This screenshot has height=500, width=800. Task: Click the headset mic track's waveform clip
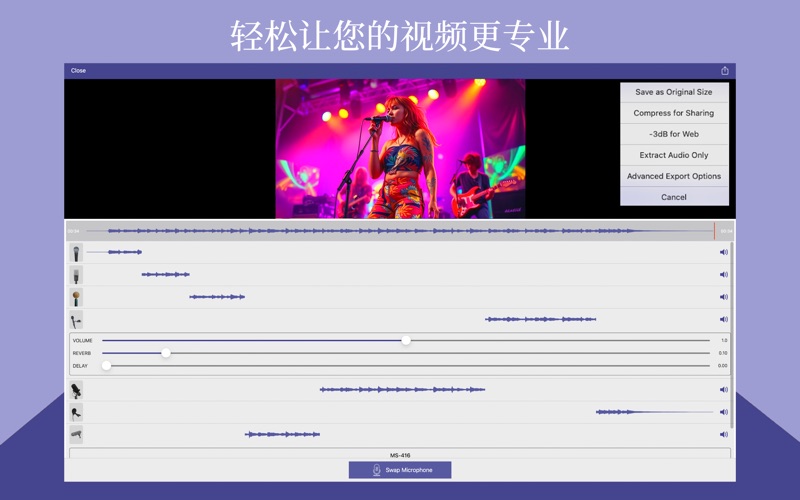pos(540,319)
